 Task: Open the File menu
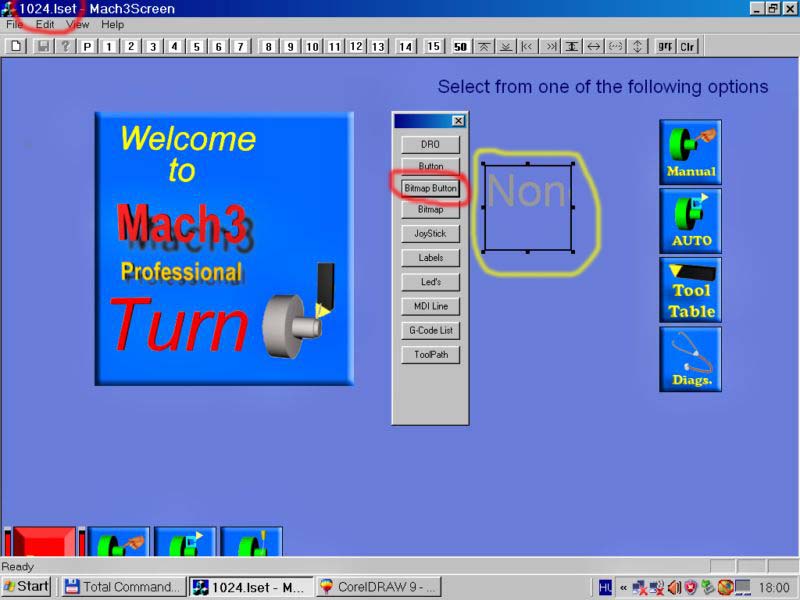14,24
